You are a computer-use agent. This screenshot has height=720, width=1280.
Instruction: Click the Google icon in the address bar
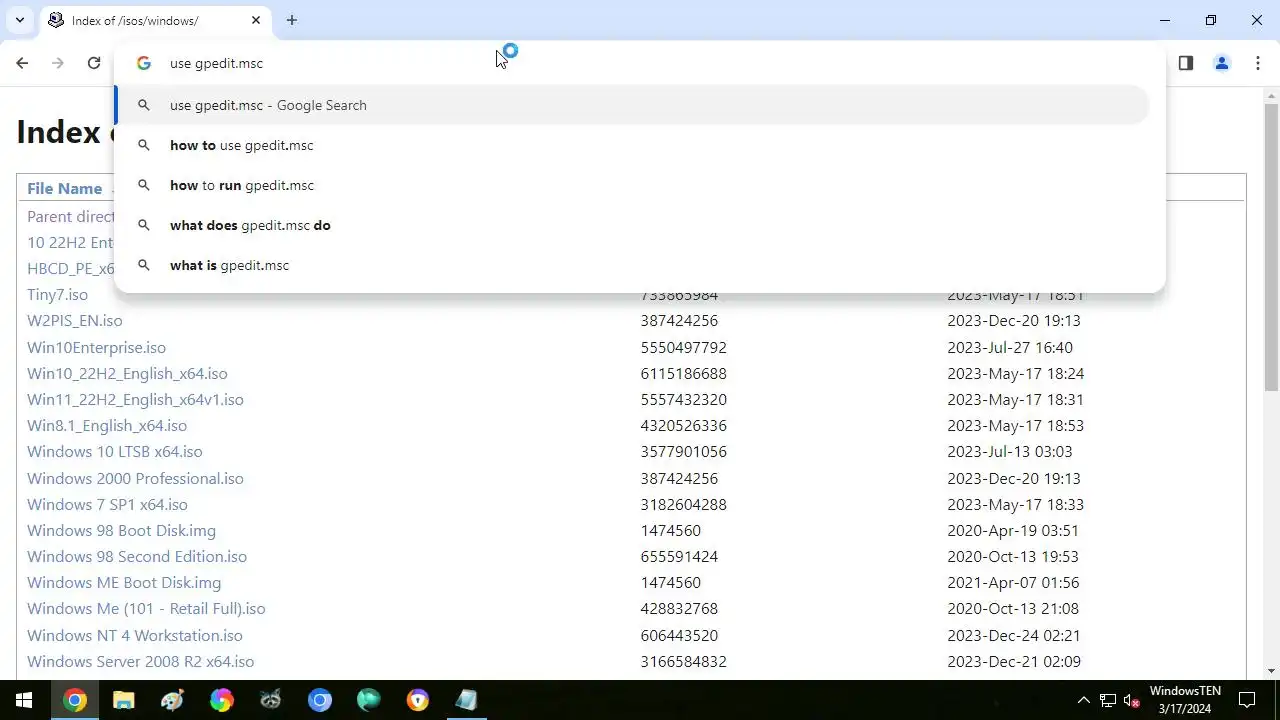143,63
